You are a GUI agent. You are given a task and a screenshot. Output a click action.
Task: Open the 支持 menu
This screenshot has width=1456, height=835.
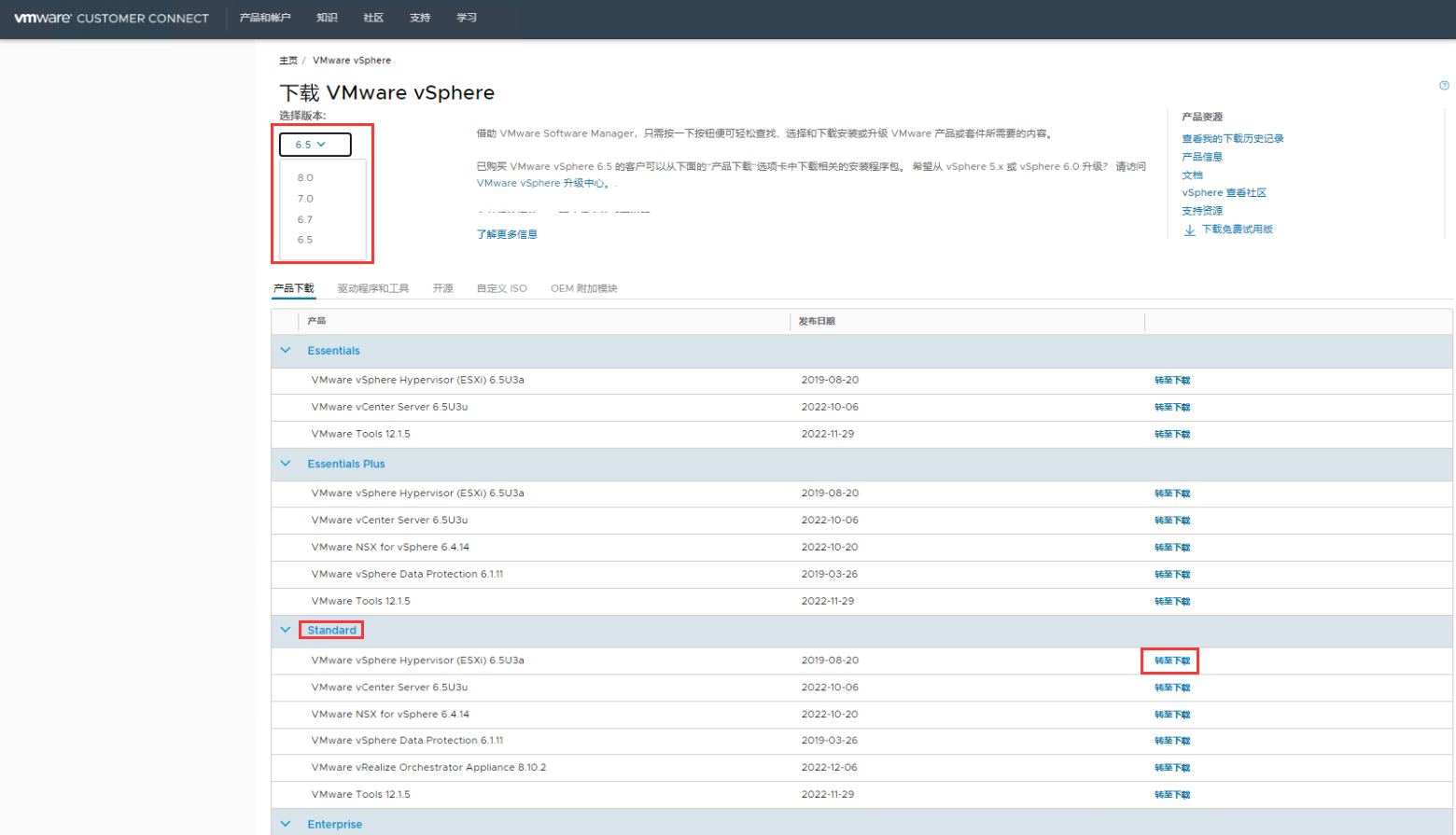[x=420, y=18]
